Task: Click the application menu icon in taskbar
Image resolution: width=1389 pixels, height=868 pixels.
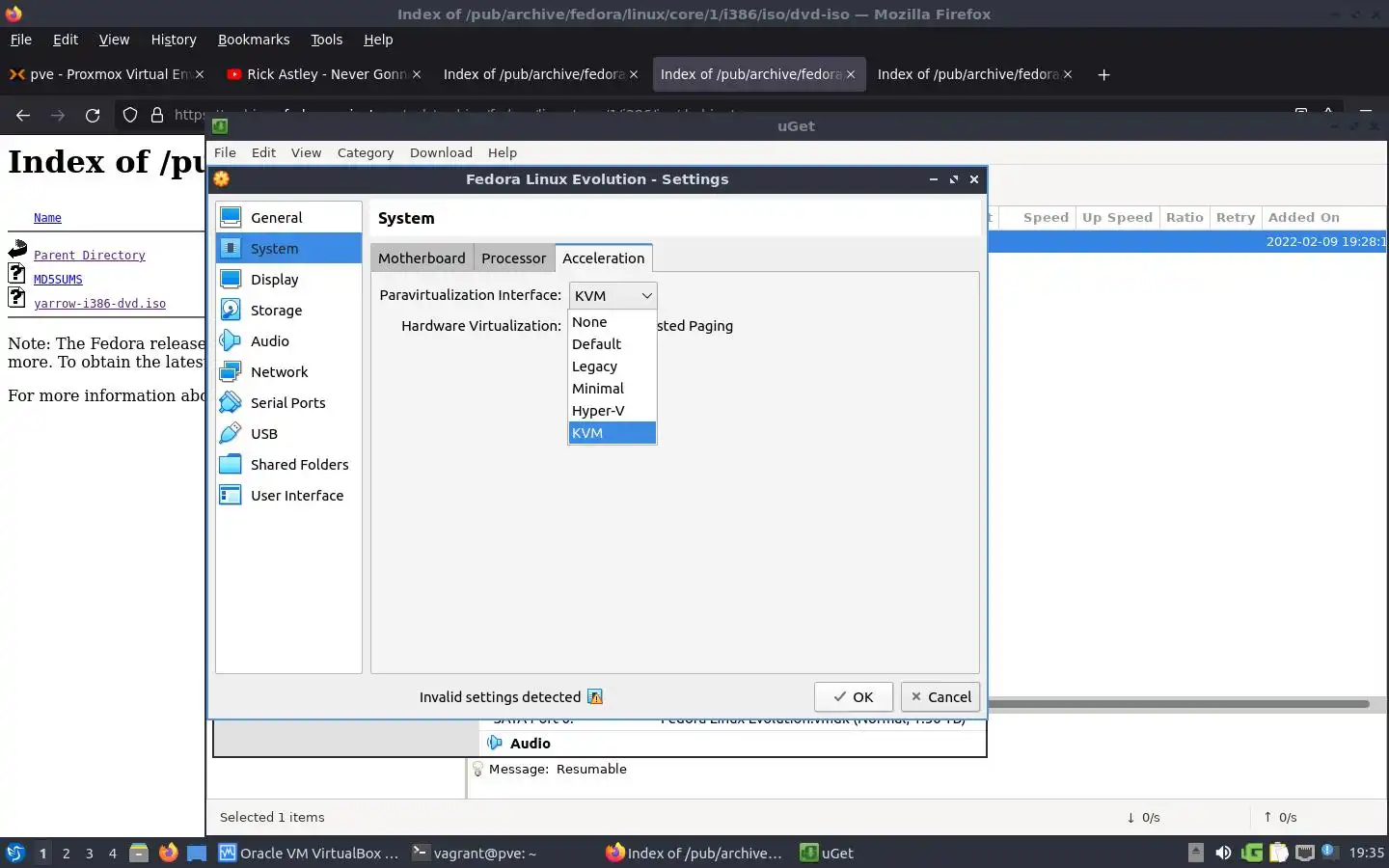Action: tap(14, 853)
